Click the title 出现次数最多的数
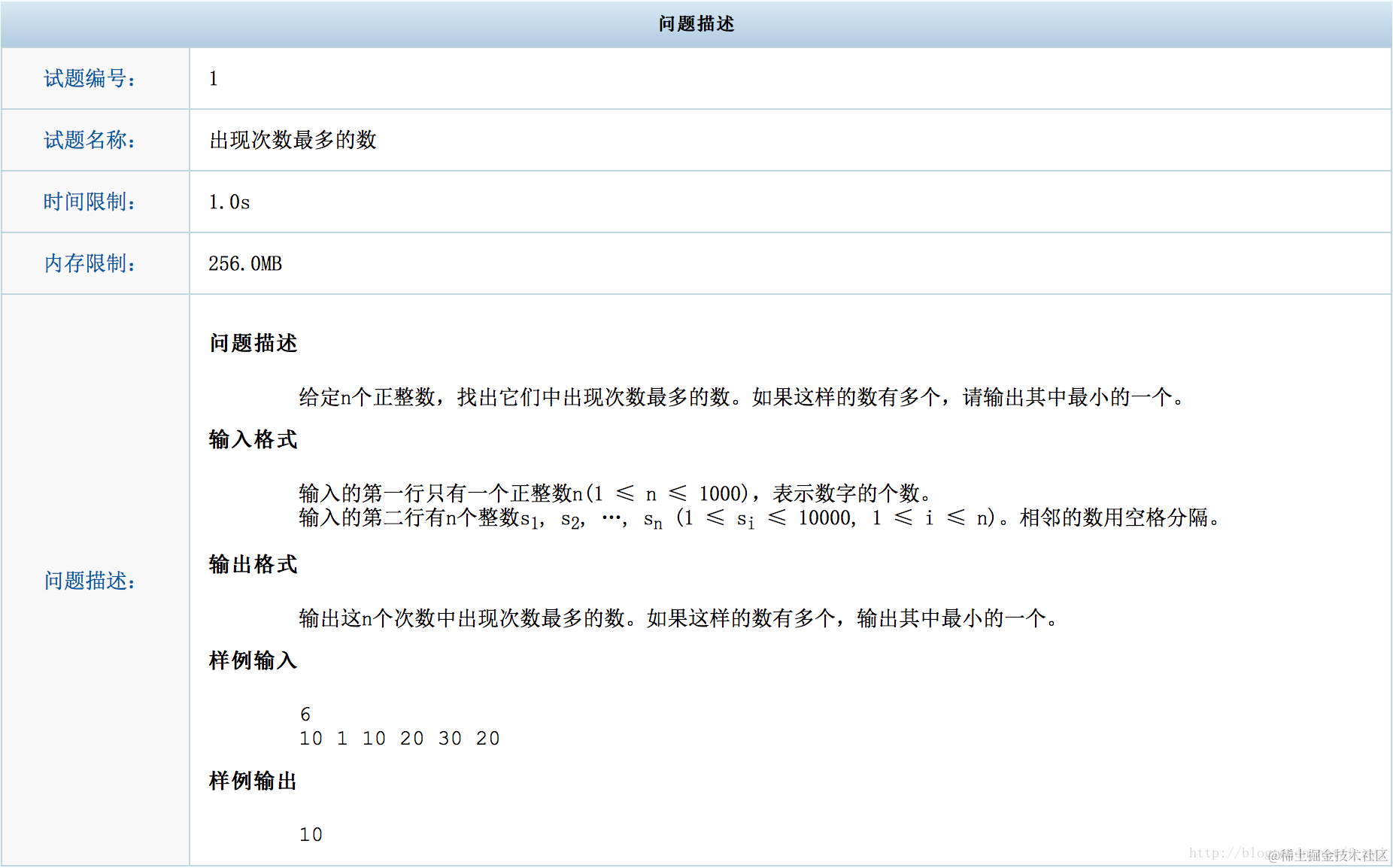1393x868 pixels. (293, 140)
